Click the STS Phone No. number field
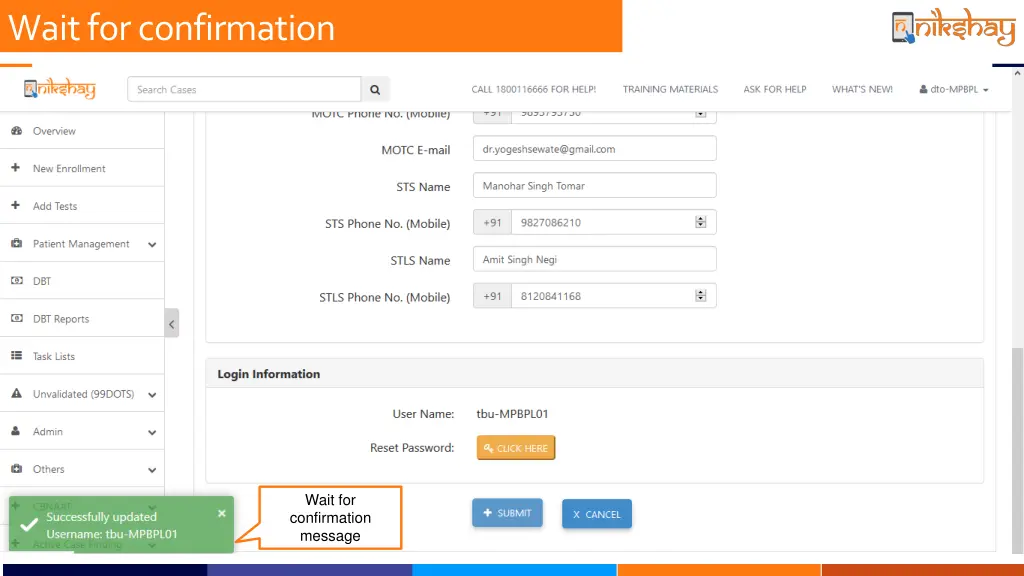Viewport: 1024px width, 576px height. click(613, 222)
